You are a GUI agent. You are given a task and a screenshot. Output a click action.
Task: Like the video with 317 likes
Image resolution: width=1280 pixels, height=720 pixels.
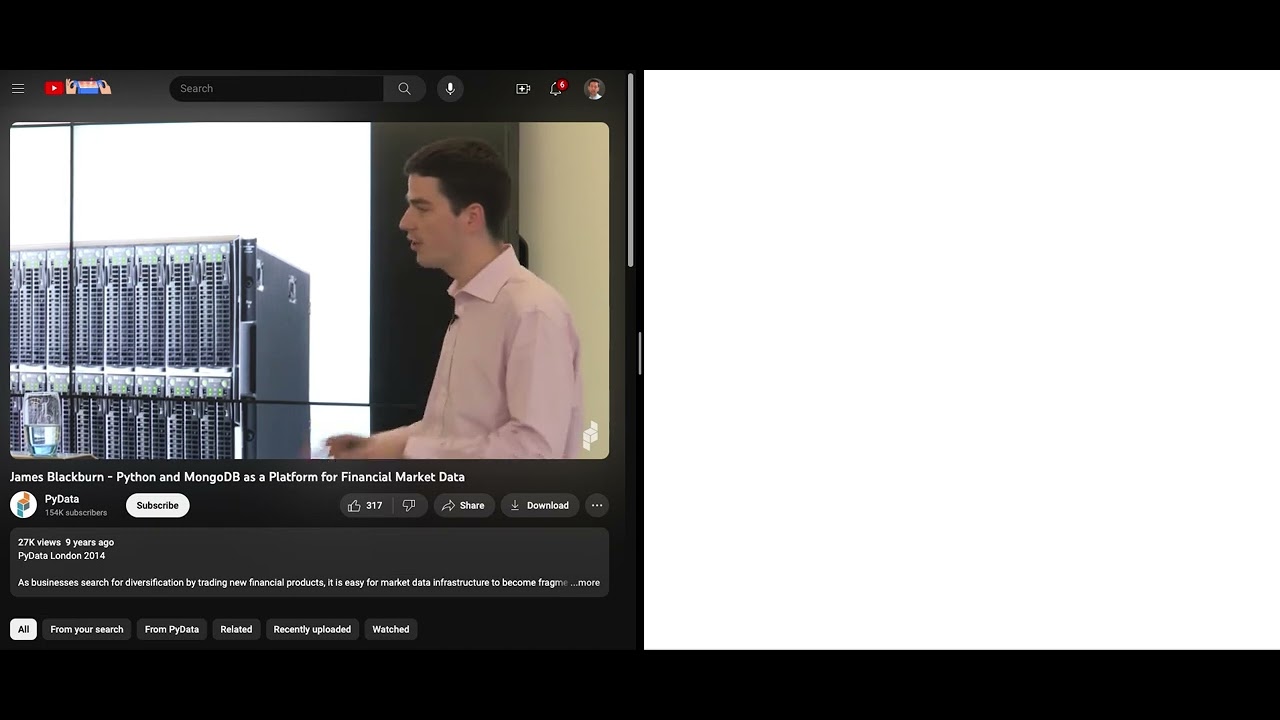click(x=365, y=505)
